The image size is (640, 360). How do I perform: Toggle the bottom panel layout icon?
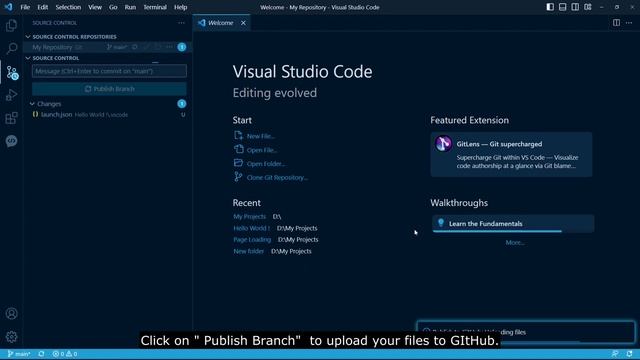pos(562,7)
